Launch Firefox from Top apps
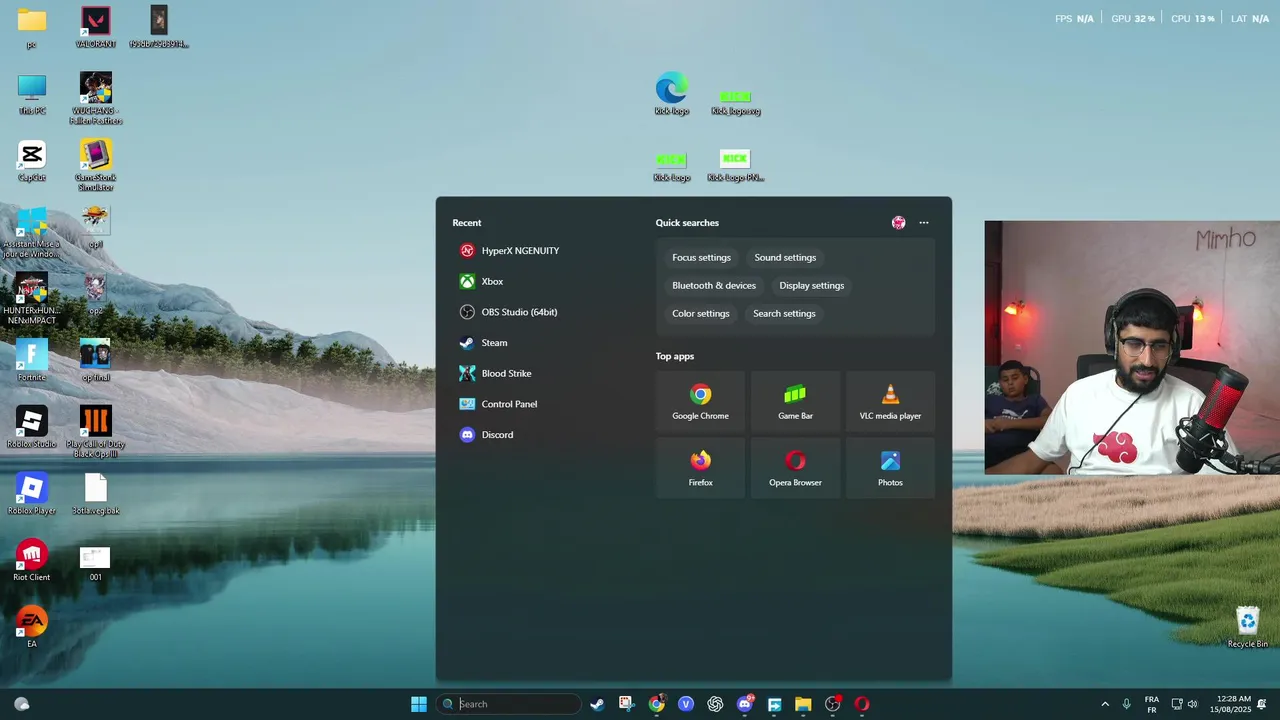1280x720 pixels. tap(700, 469)
